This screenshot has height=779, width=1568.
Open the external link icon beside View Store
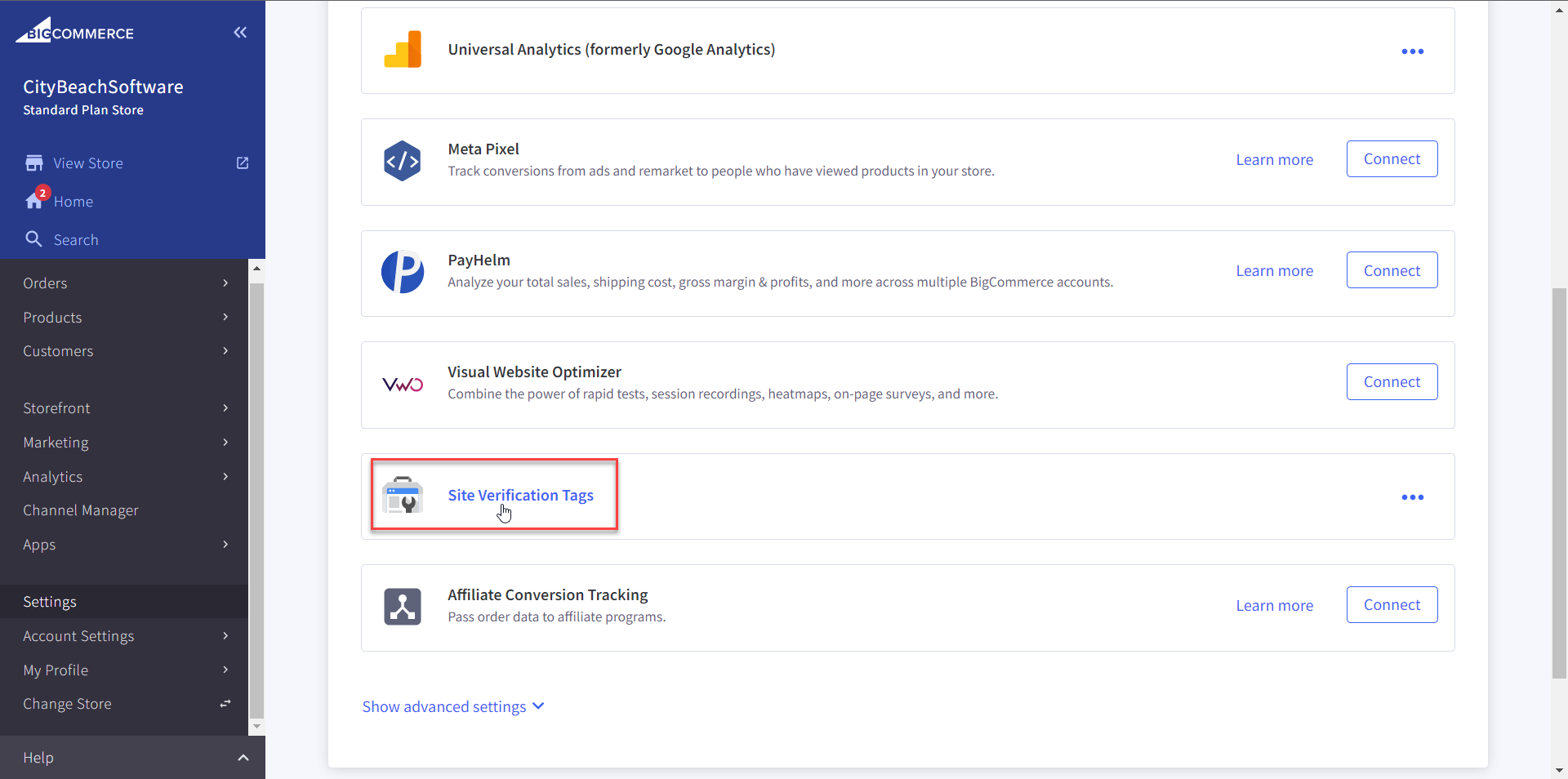(x=243, y=163)
